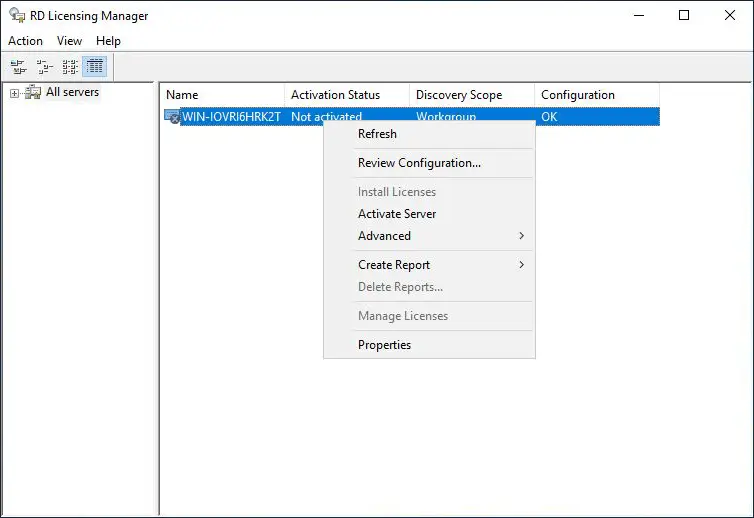Choose Review Configuration... from context menu
754x518 pixels.
pos(429,163)
